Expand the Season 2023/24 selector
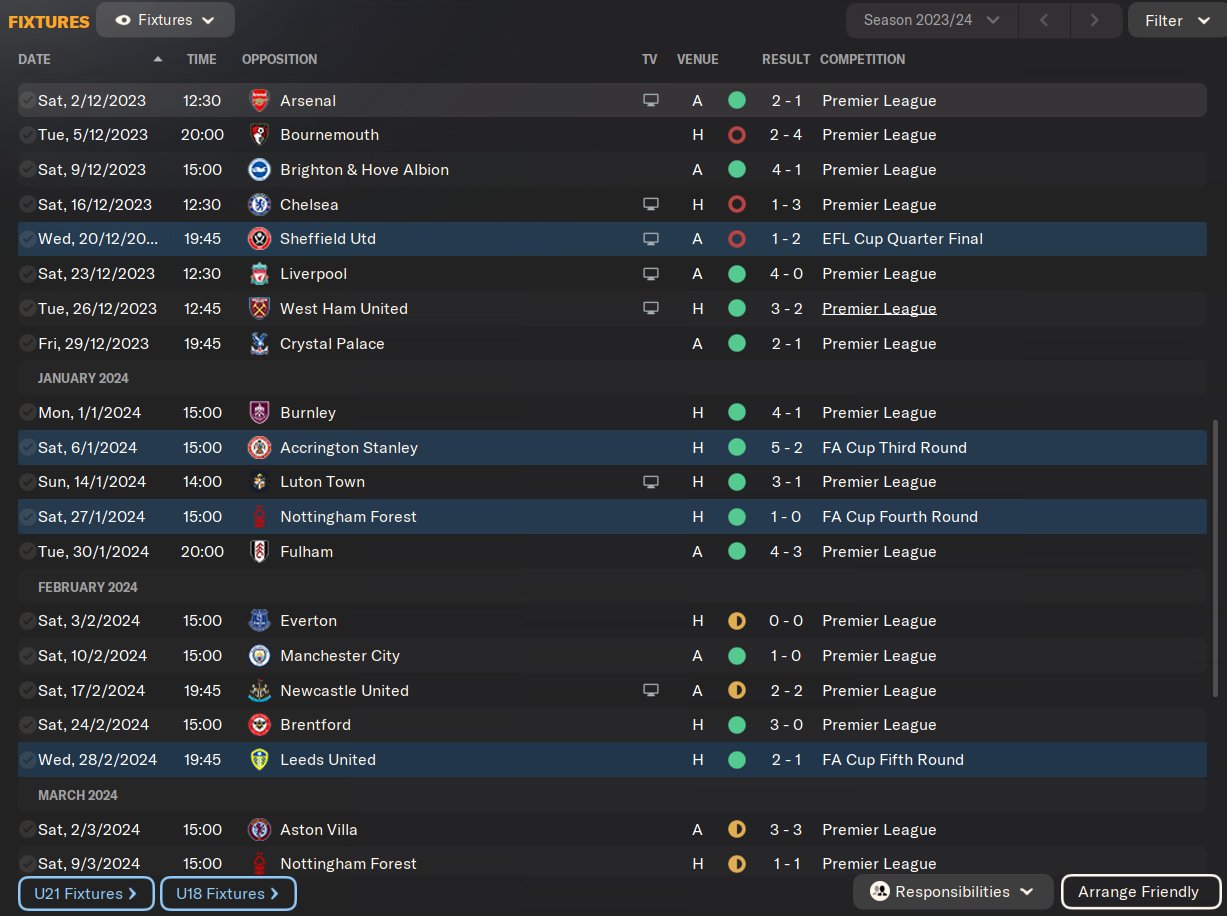 click(931, 20)
